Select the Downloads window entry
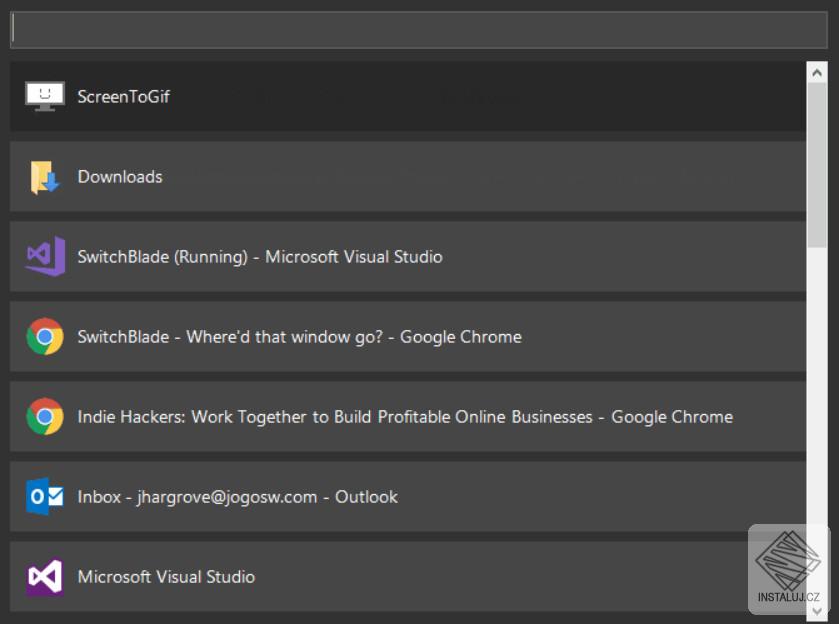The height and width of the screenshot is (624, 839). click(x=120, y=177)
